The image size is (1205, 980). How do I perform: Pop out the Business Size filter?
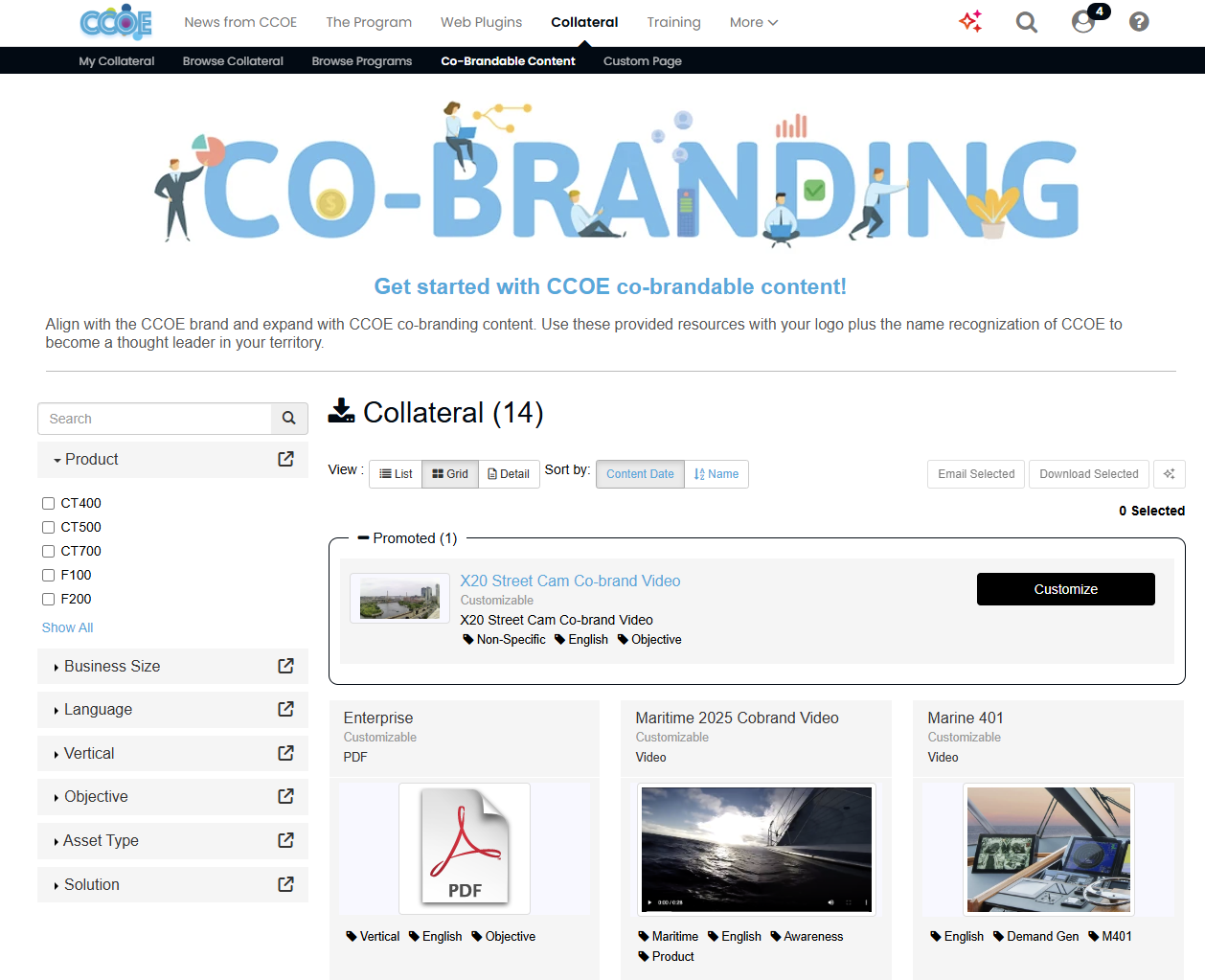[x=285, y=666]
